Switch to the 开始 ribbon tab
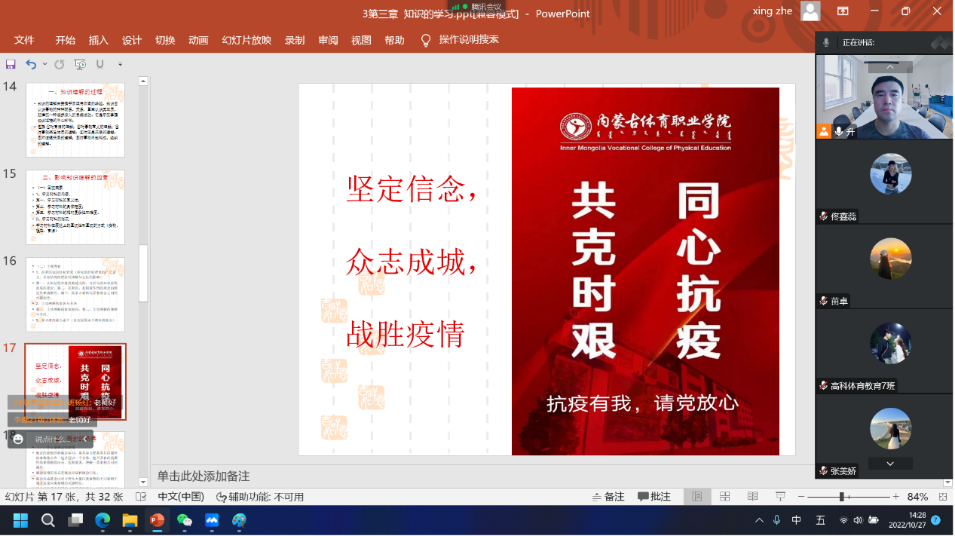The image size is (955, 536). click(x=65, y=40)
